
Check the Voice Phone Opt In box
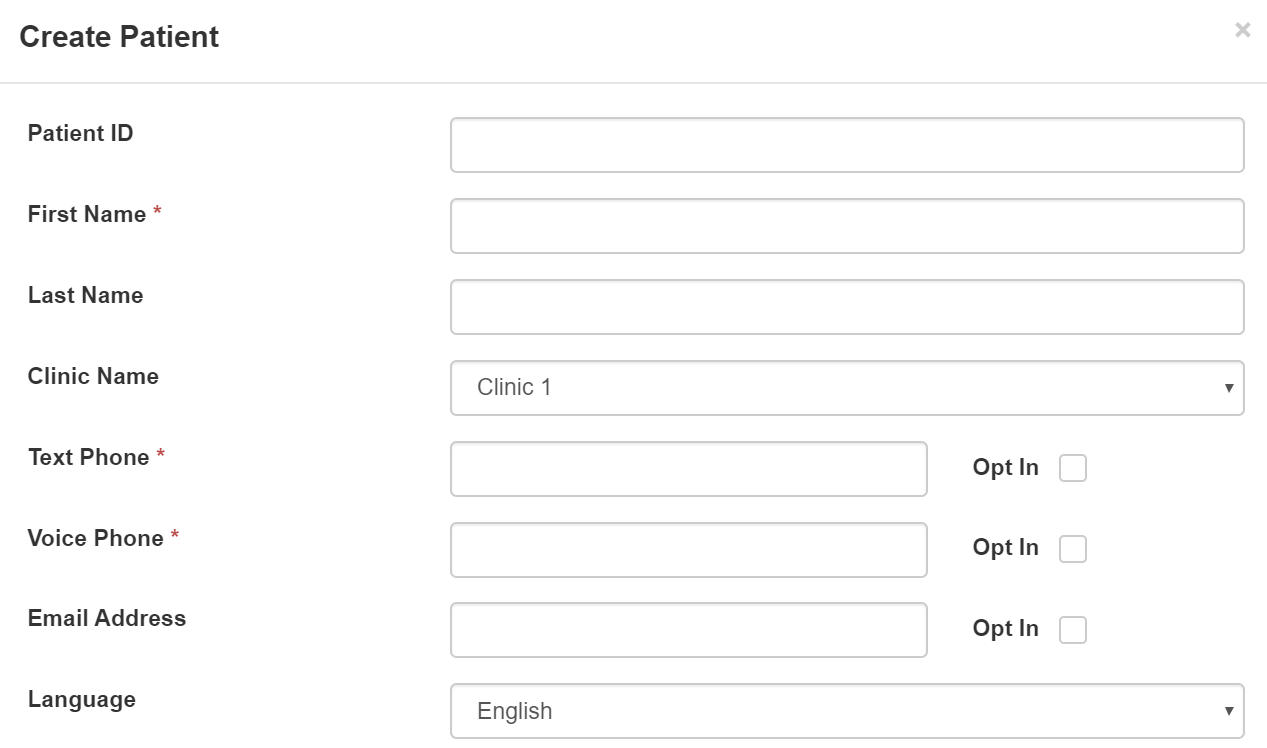tap(1072, 549)
